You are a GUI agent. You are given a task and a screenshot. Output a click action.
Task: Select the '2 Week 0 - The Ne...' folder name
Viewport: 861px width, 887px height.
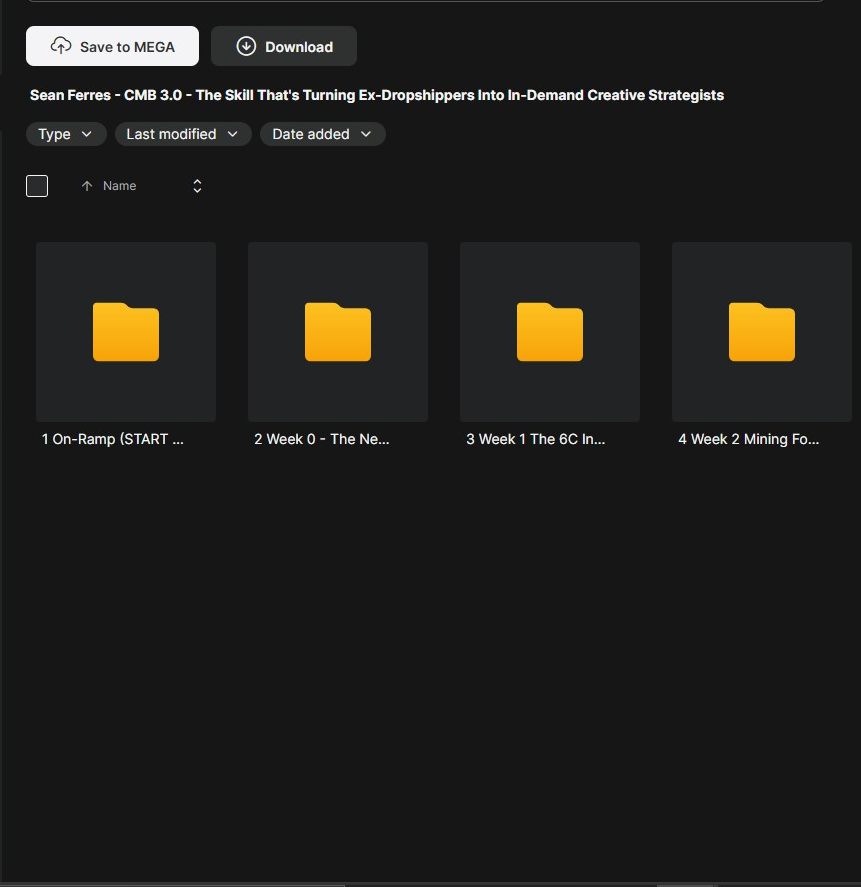click(321, 439)
